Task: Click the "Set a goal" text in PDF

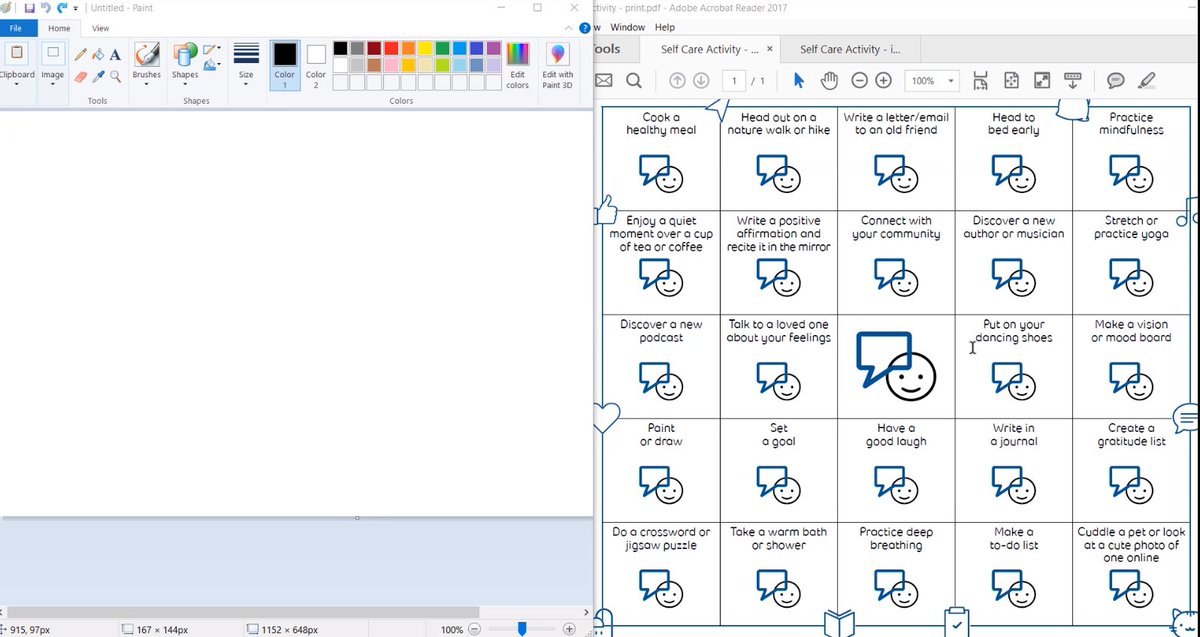Action: [778, 435]
